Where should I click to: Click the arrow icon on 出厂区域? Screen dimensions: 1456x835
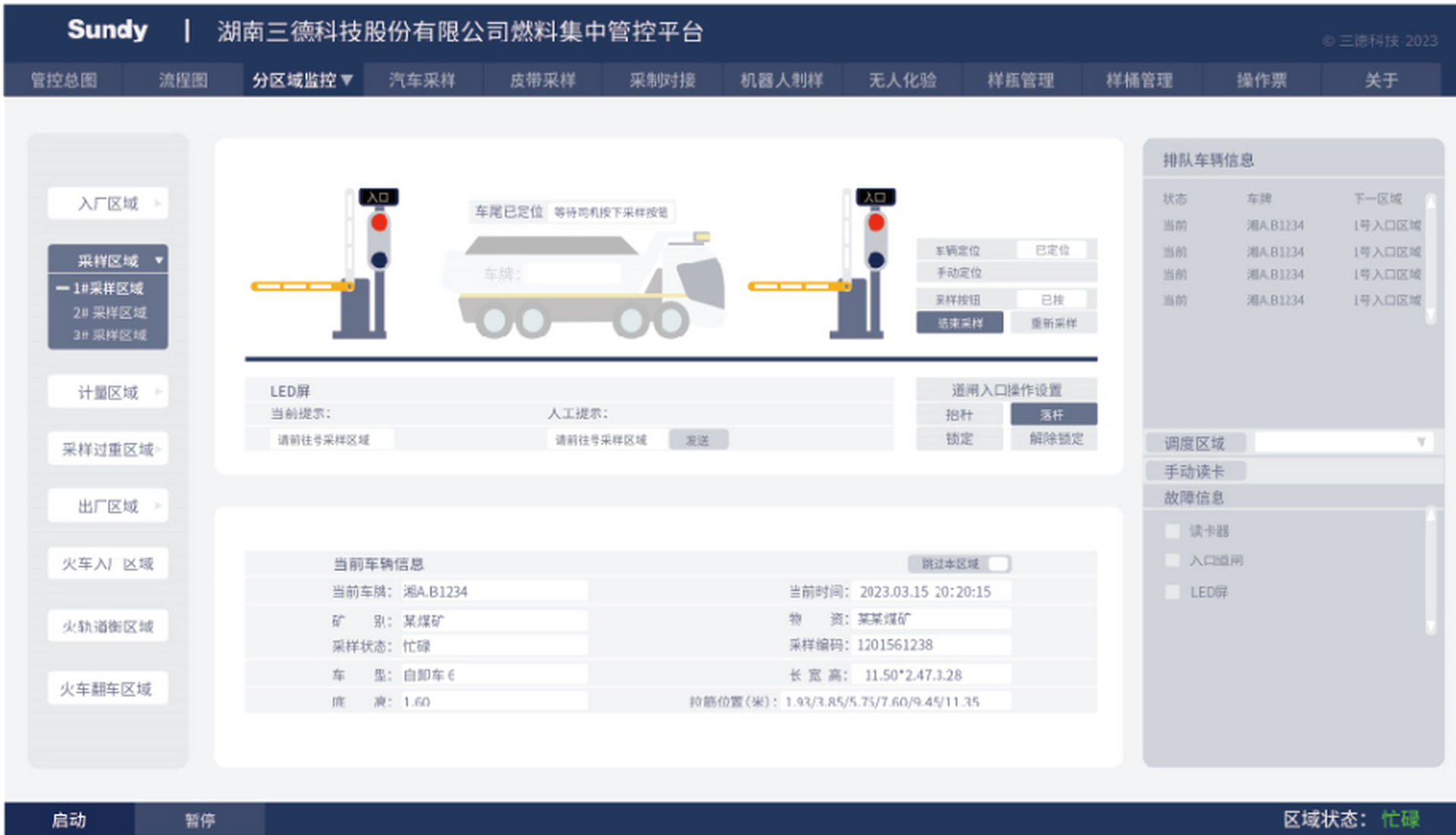coord(158,506)
